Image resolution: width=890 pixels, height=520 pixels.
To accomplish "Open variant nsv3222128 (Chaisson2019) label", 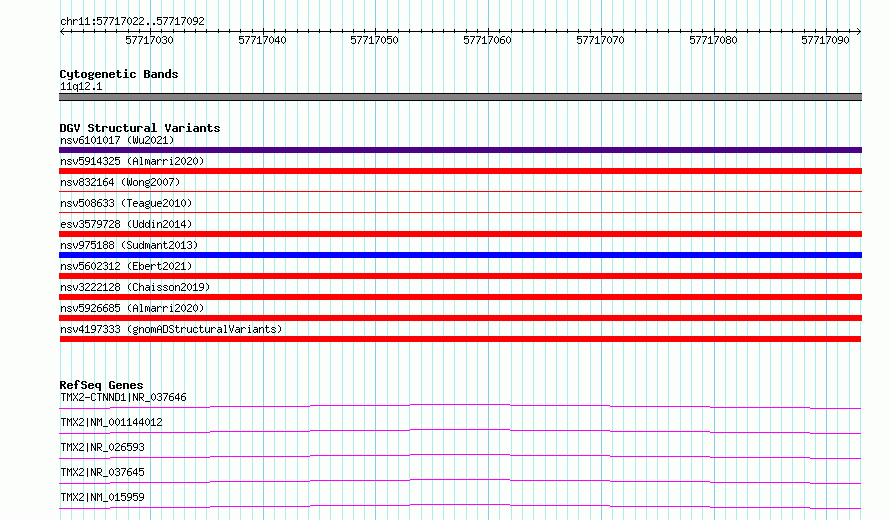I will (135, 287).
